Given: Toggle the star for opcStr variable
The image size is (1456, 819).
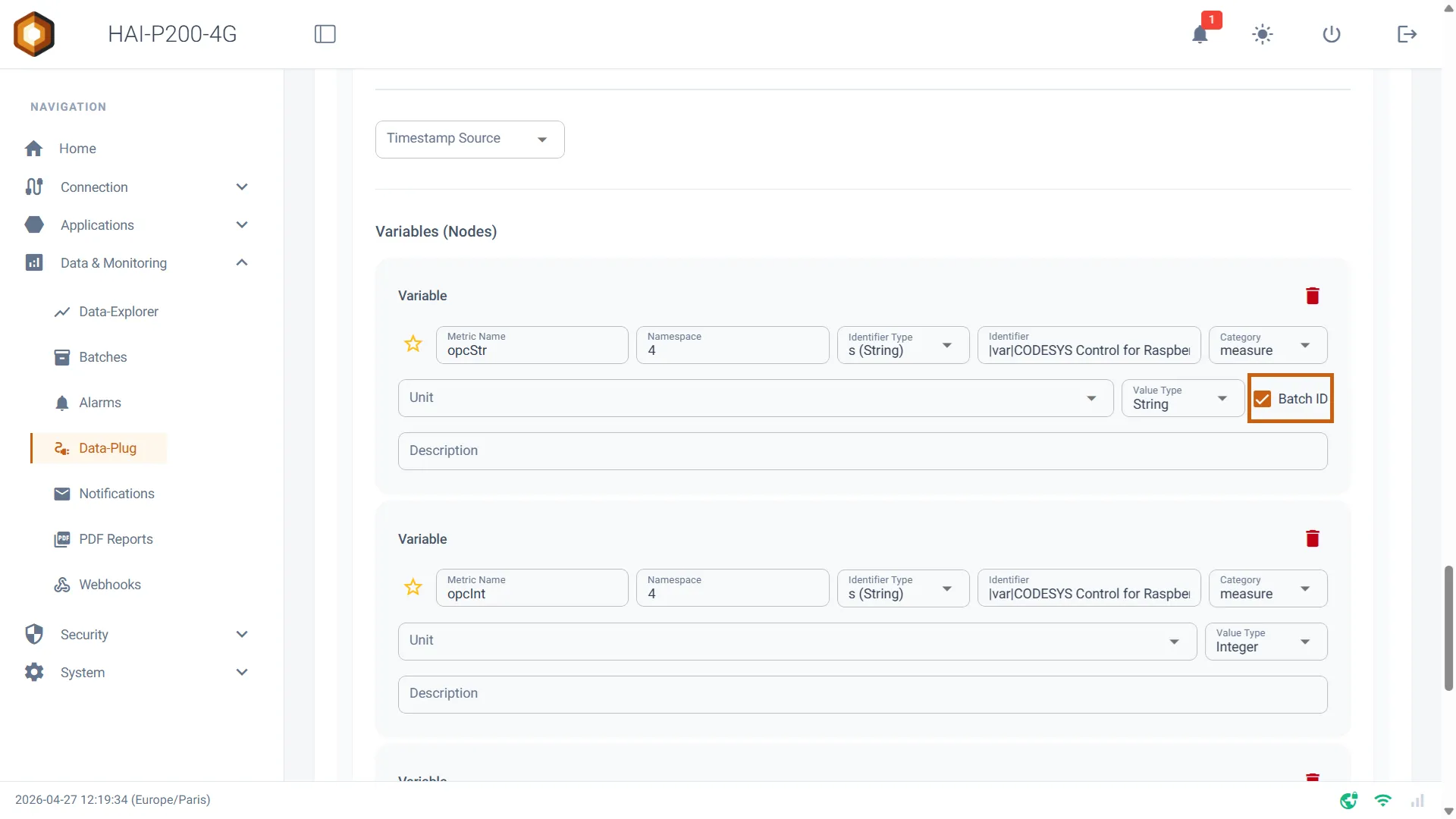Looking at the screenshot, I should coord(413,344).
